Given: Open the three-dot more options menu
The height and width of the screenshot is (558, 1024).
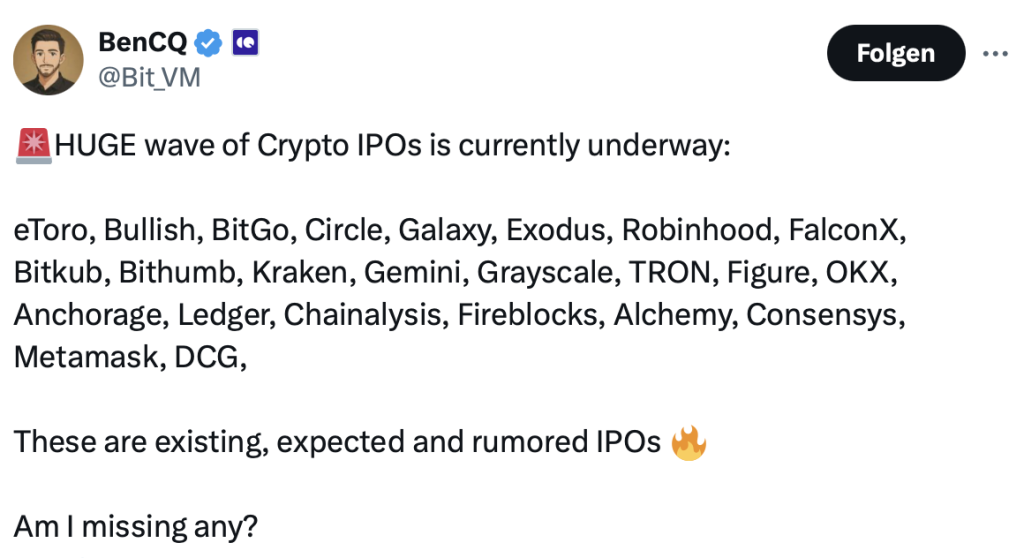Looking at the screenshot, I should 995,54.
